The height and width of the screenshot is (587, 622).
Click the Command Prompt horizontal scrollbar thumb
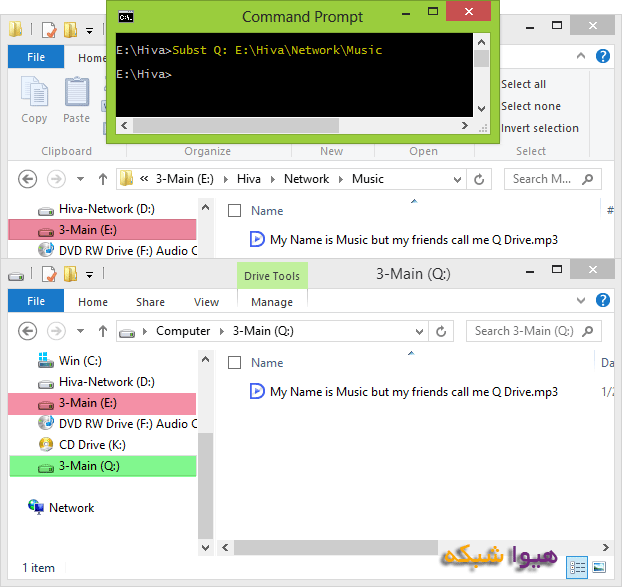tap(236, 126)
